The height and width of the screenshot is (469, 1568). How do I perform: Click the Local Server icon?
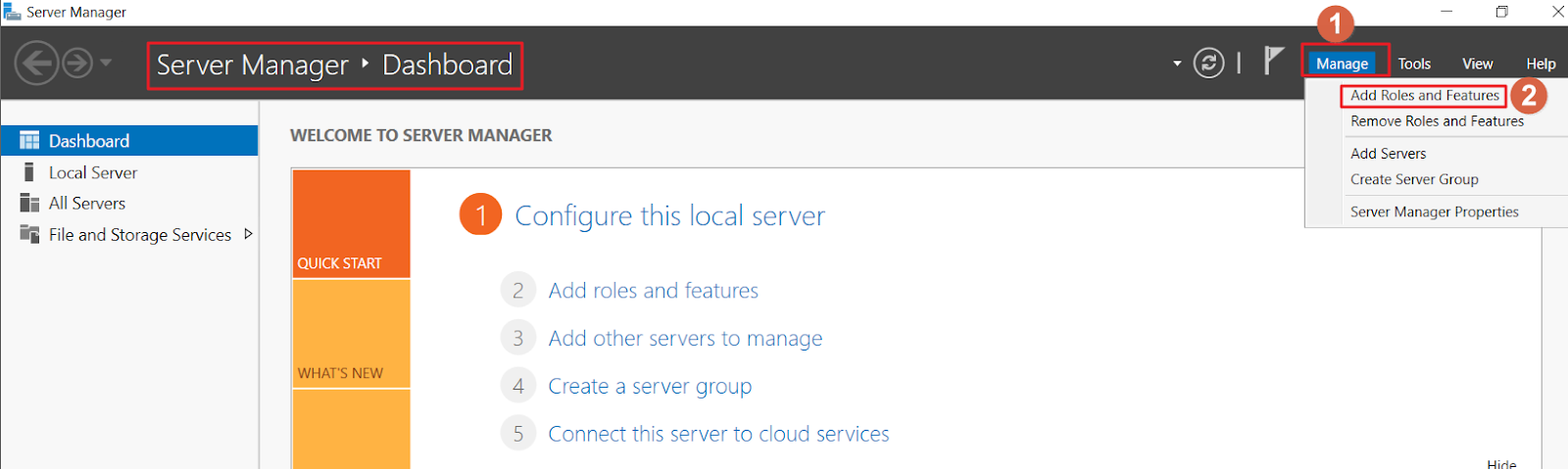tap(29, 172)
